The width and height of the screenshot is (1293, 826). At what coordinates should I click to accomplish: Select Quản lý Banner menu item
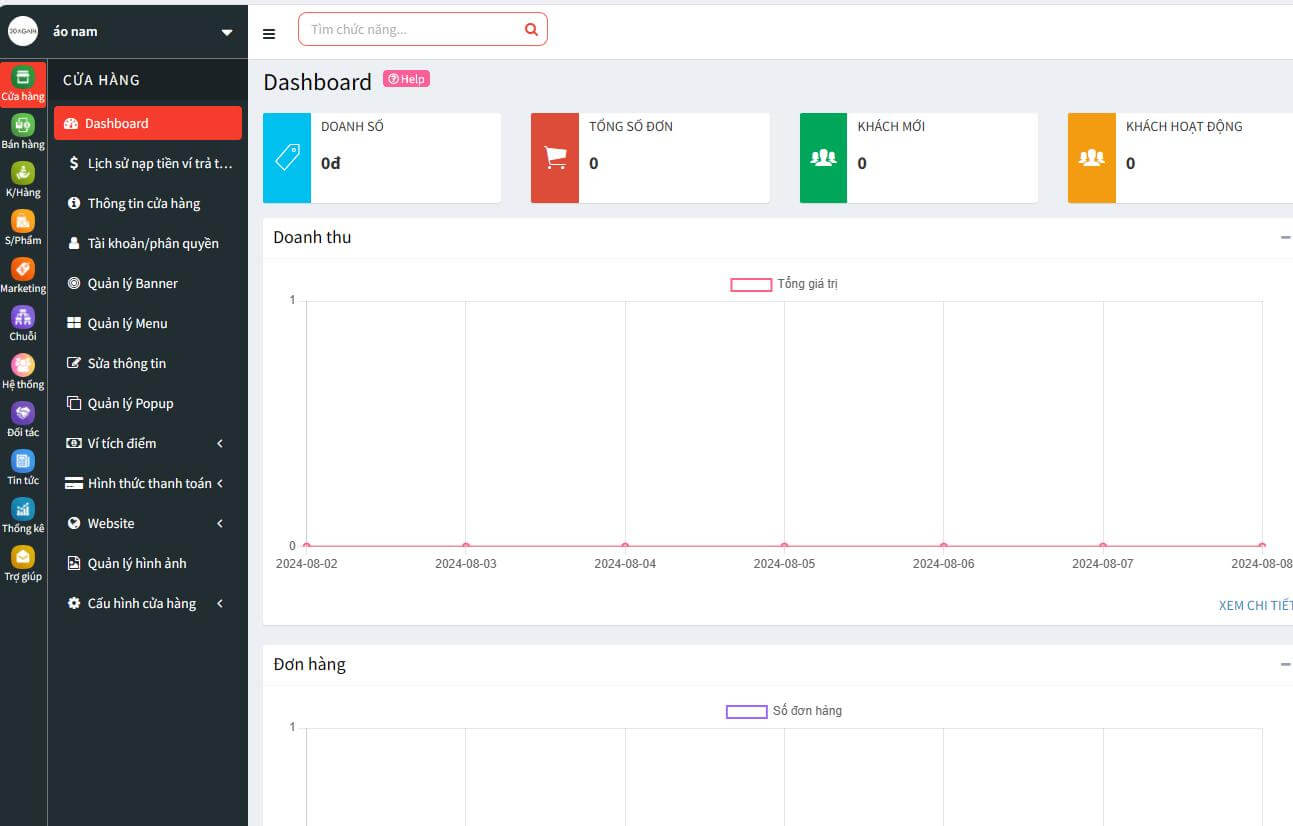pyautogui.click(x=132, y=283)
